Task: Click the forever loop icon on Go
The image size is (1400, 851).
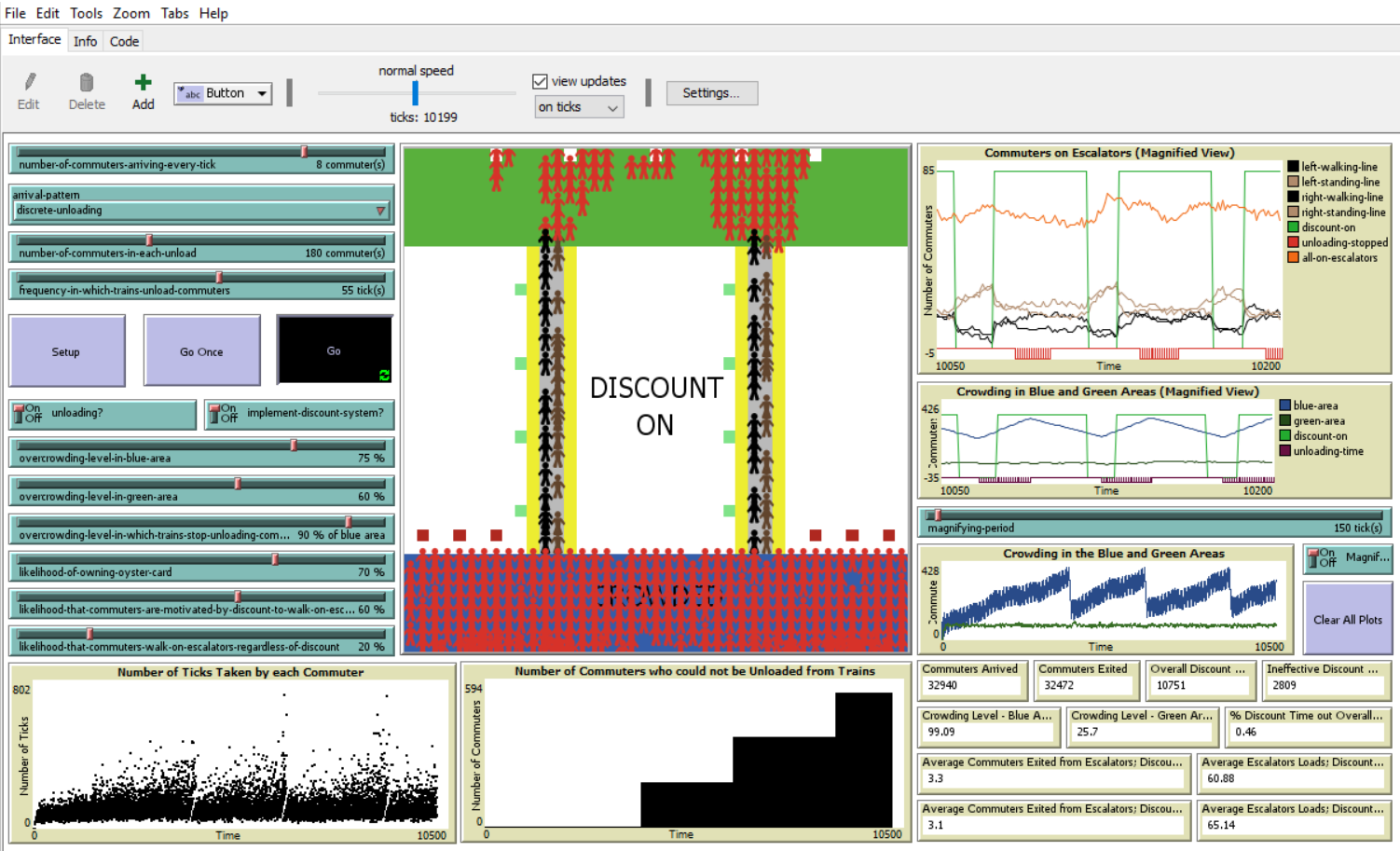Action: [384, 375]
